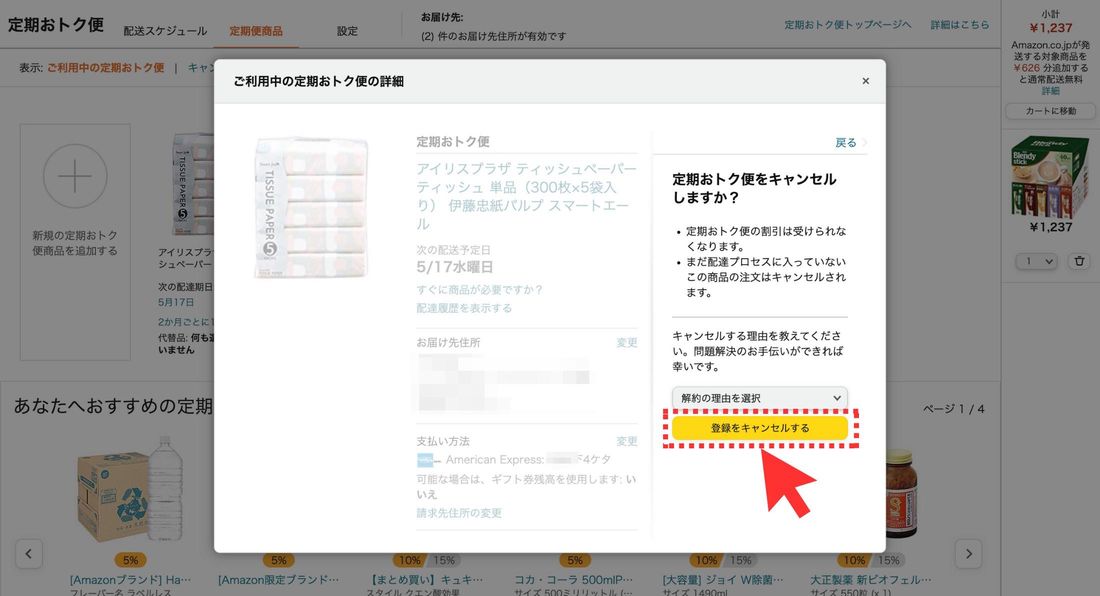Open the 設定 tab
Screen dimensions: 1100x596
click(347, 31)
